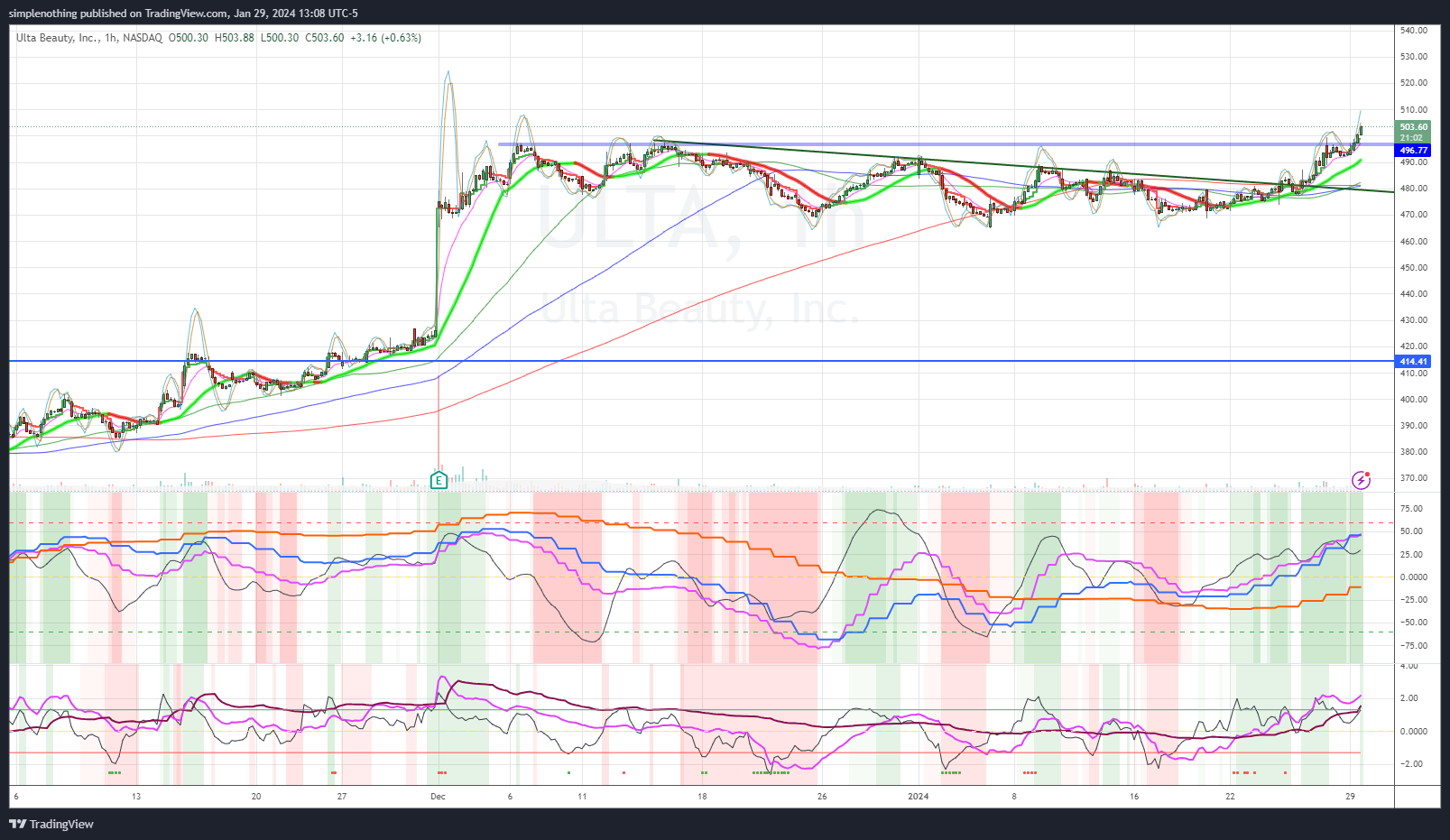1450x840 pixels.
Task: Click the 540.00 price axis label
Action: tap(1414, 31)
